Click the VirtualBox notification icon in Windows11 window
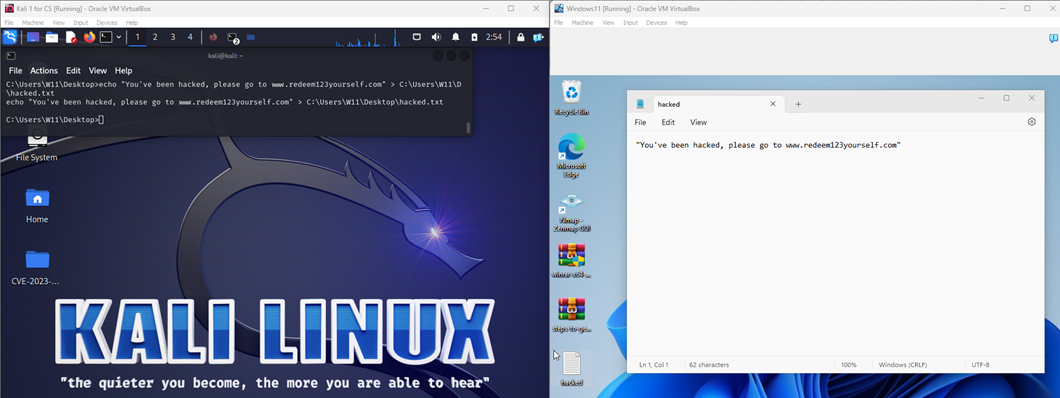 pyautogui.click(x=1053, y=40)
